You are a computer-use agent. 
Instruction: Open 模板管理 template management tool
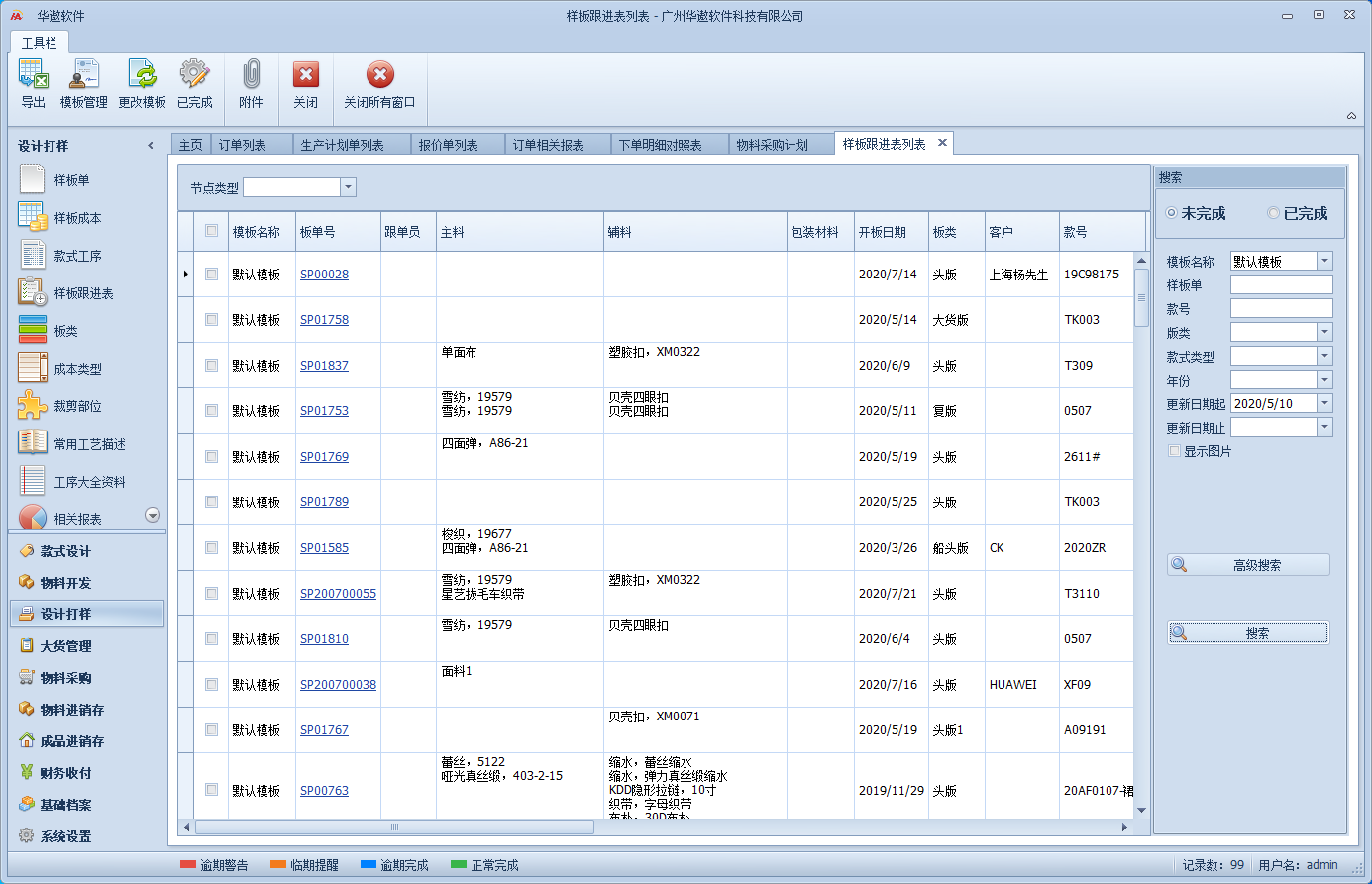pyautogui.click(x=84, y=75)
